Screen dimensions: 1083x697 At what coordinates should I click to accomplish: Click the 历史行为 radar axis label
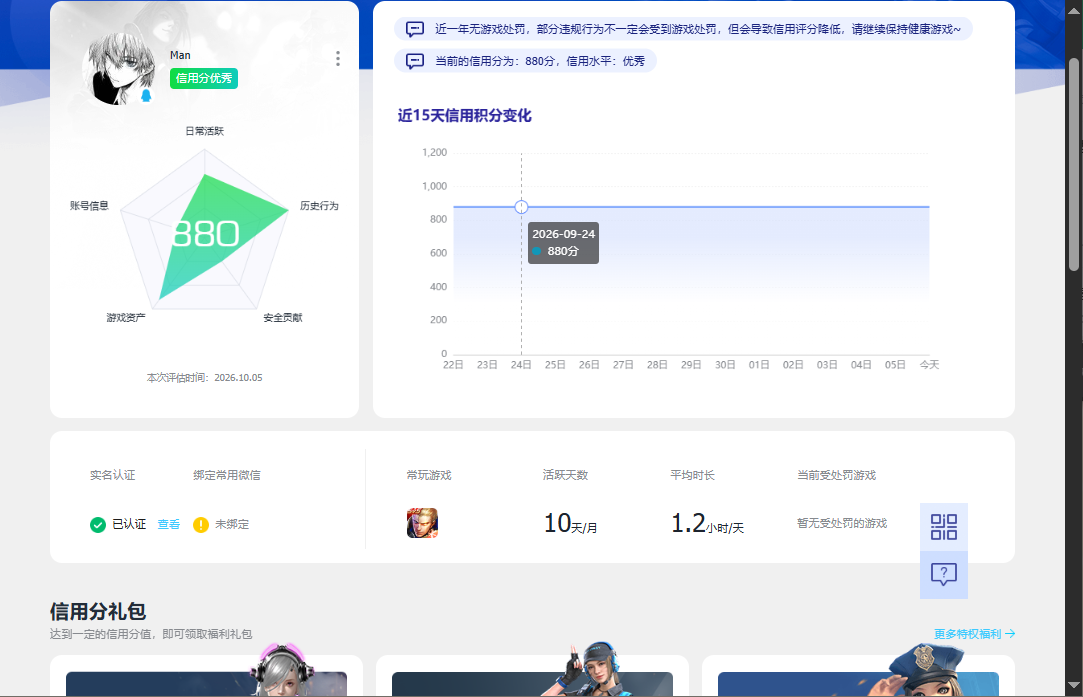(x=319, y=206)
